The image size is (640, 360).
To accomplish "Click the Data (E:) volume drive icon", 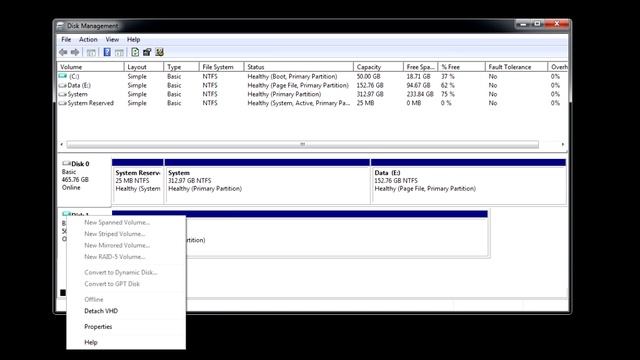I will [62, 85].
